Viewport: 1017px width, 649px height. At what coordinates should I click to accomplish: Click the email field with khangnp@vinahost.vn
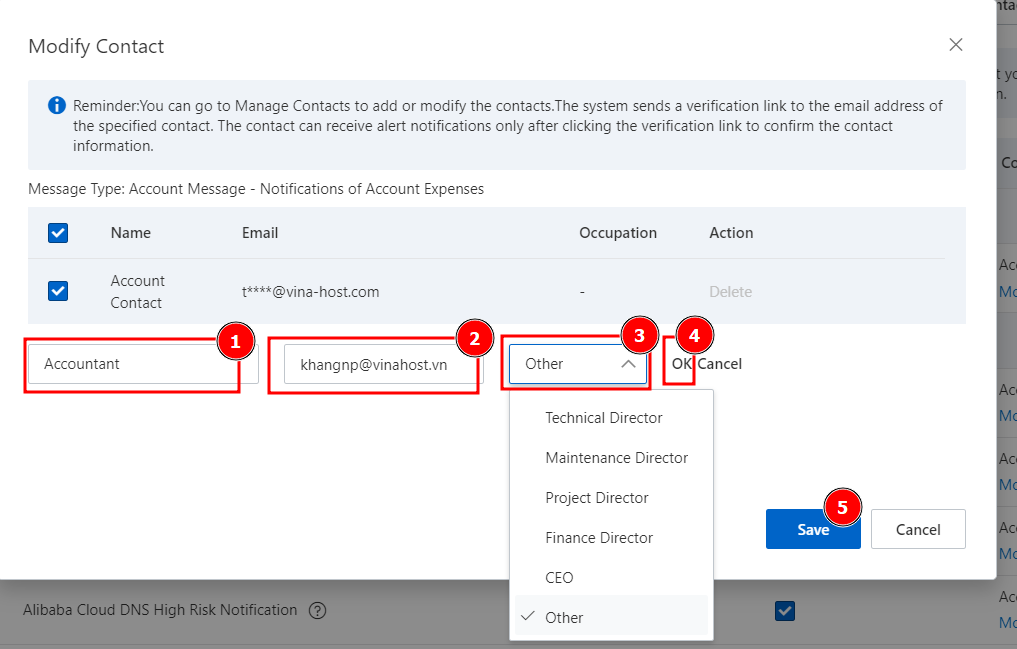pyautogui.click(x=374, y=364)
